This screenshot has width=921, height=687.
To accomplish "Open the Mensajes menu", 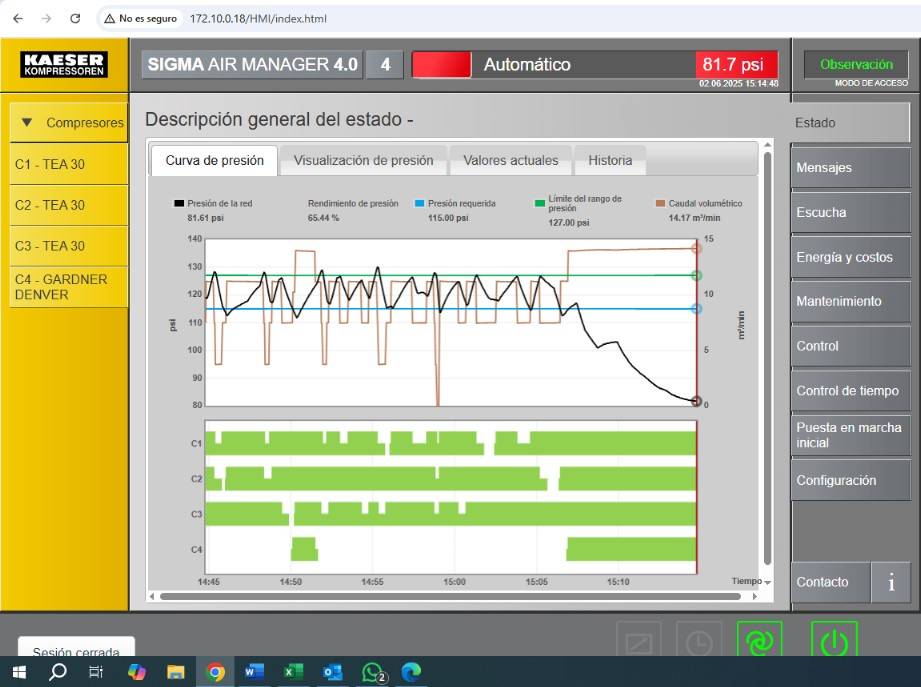I will point(851,167).
